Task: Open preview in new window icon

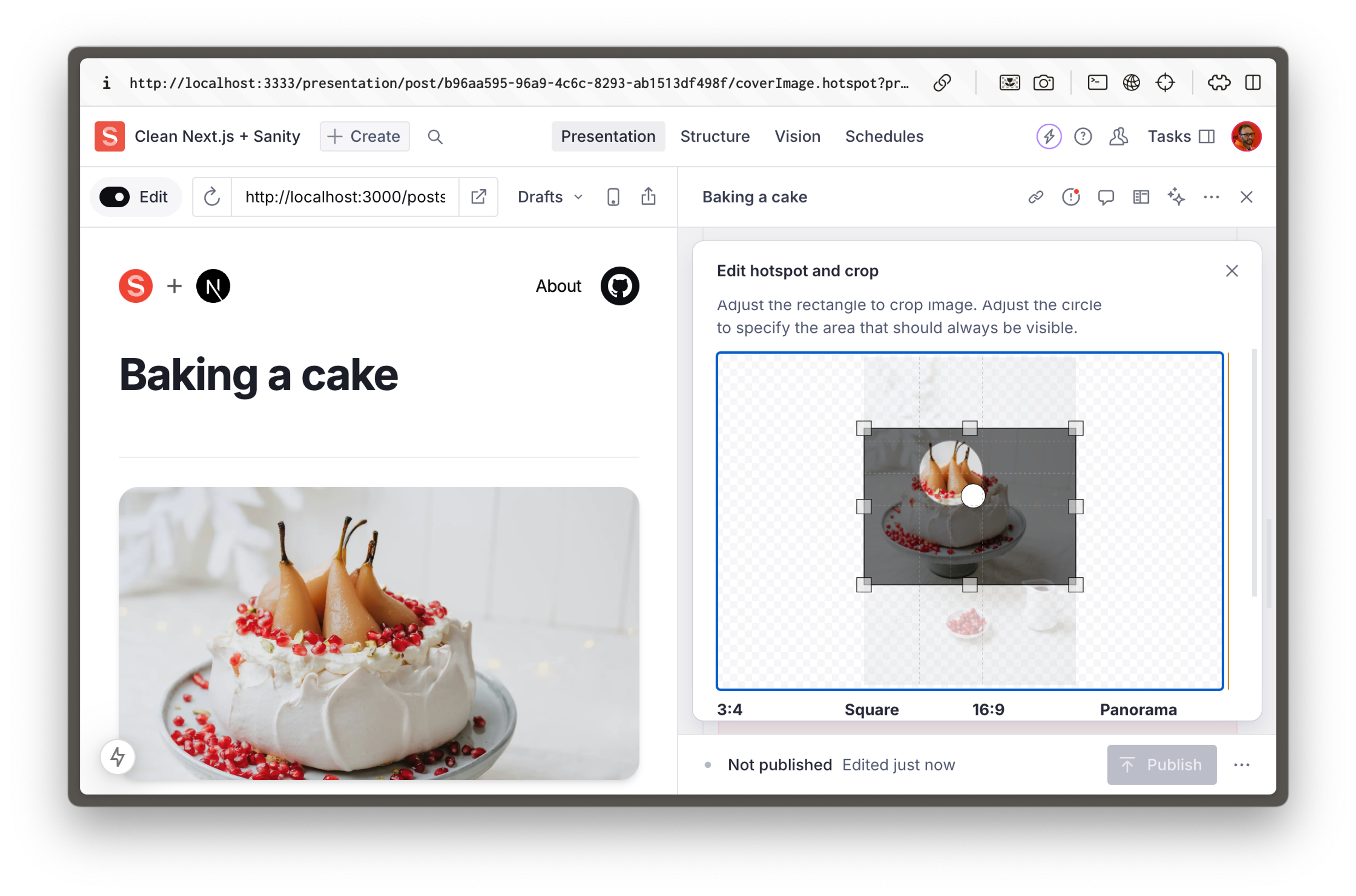Action: [478, 197]
